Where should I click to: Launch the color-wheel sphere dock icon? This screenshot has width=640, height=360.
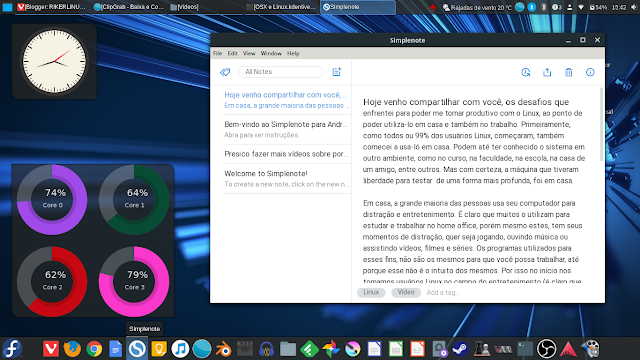click(x=353, y=349)
